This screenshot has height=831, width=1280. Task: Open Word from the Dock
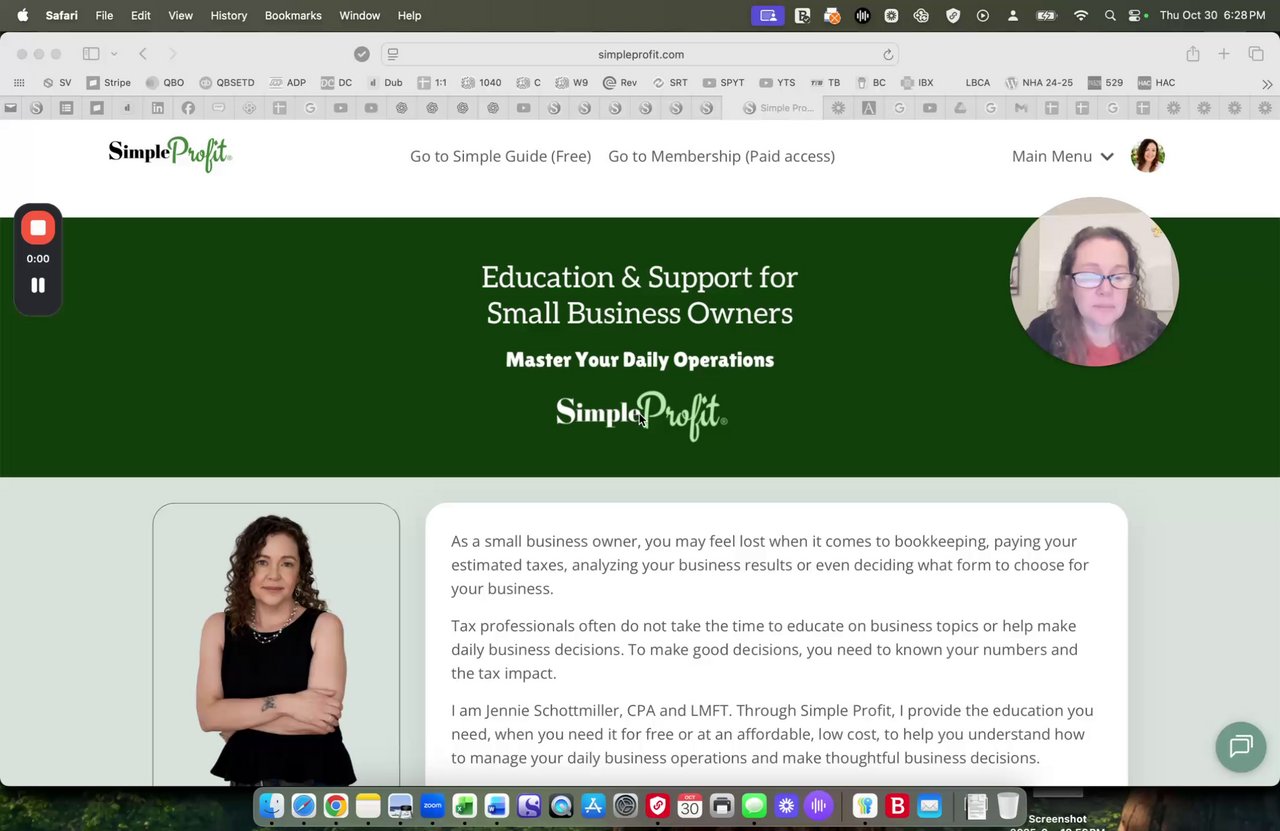pos(496,805)
